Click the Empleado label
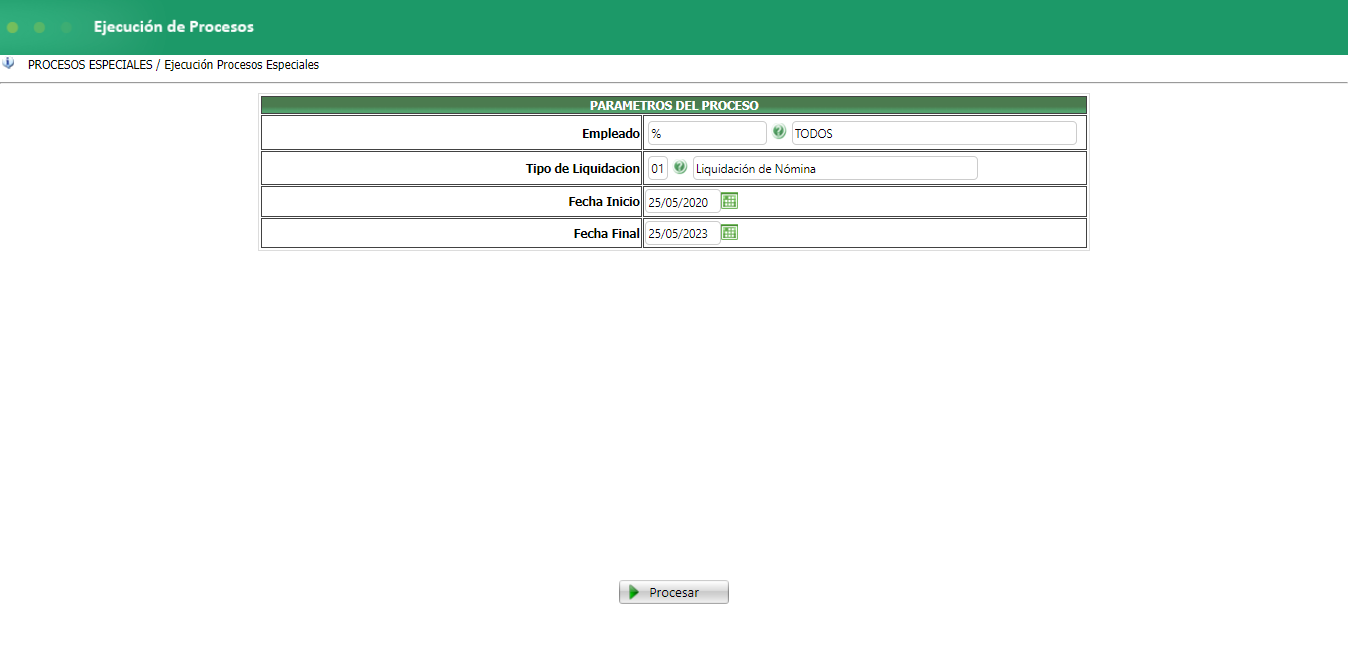This screenshot has width=1348, height=657. [x=611, y=133]
